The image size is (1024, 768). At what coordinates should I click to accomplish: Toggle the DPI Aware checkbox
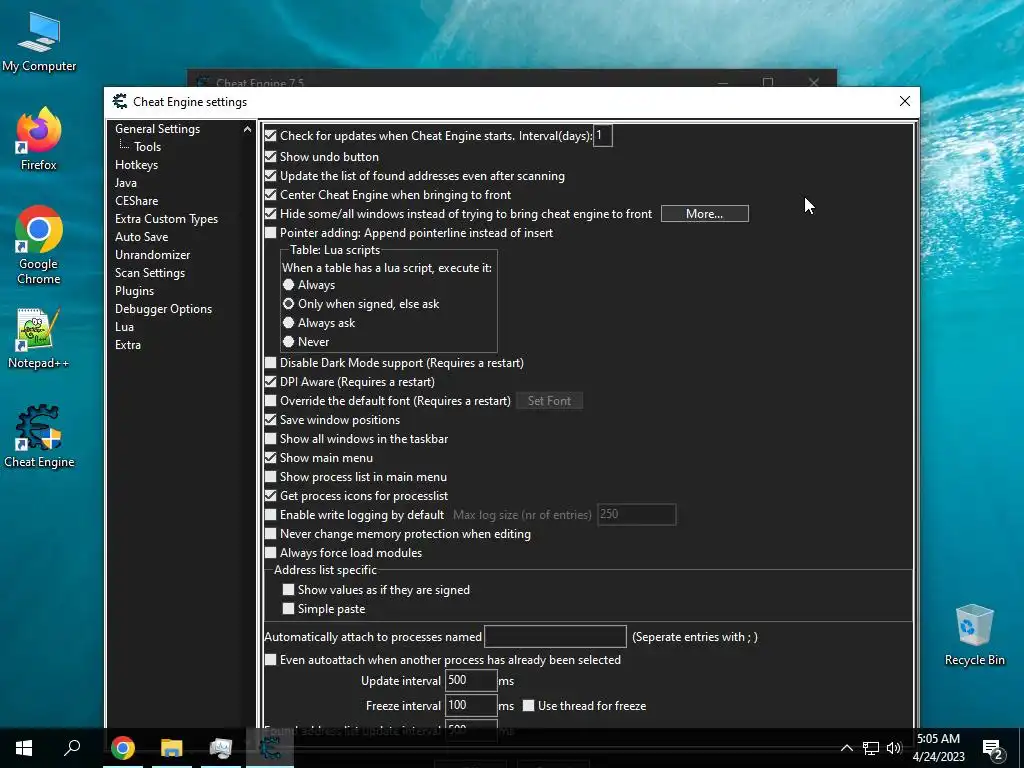(270, 381)
